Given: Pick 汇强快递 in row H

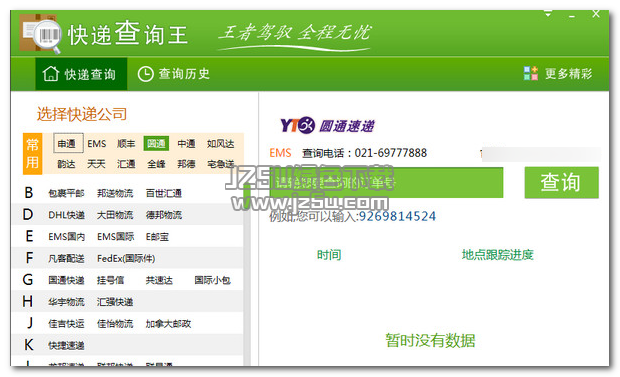Looking at the screenshot, I should pos(115,302).
